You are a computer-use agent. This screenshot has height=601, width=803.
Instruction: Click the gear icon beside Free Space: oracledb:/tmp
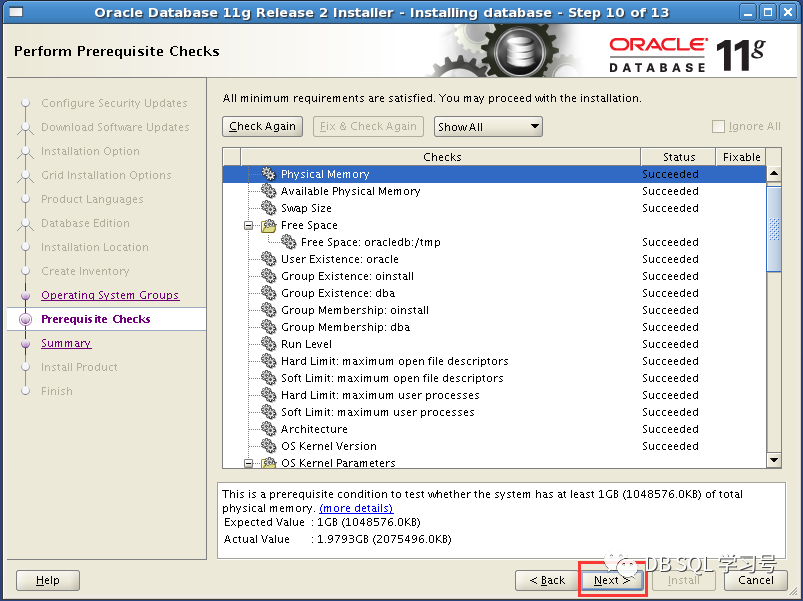pyautogui.click(x=288, y=242)
